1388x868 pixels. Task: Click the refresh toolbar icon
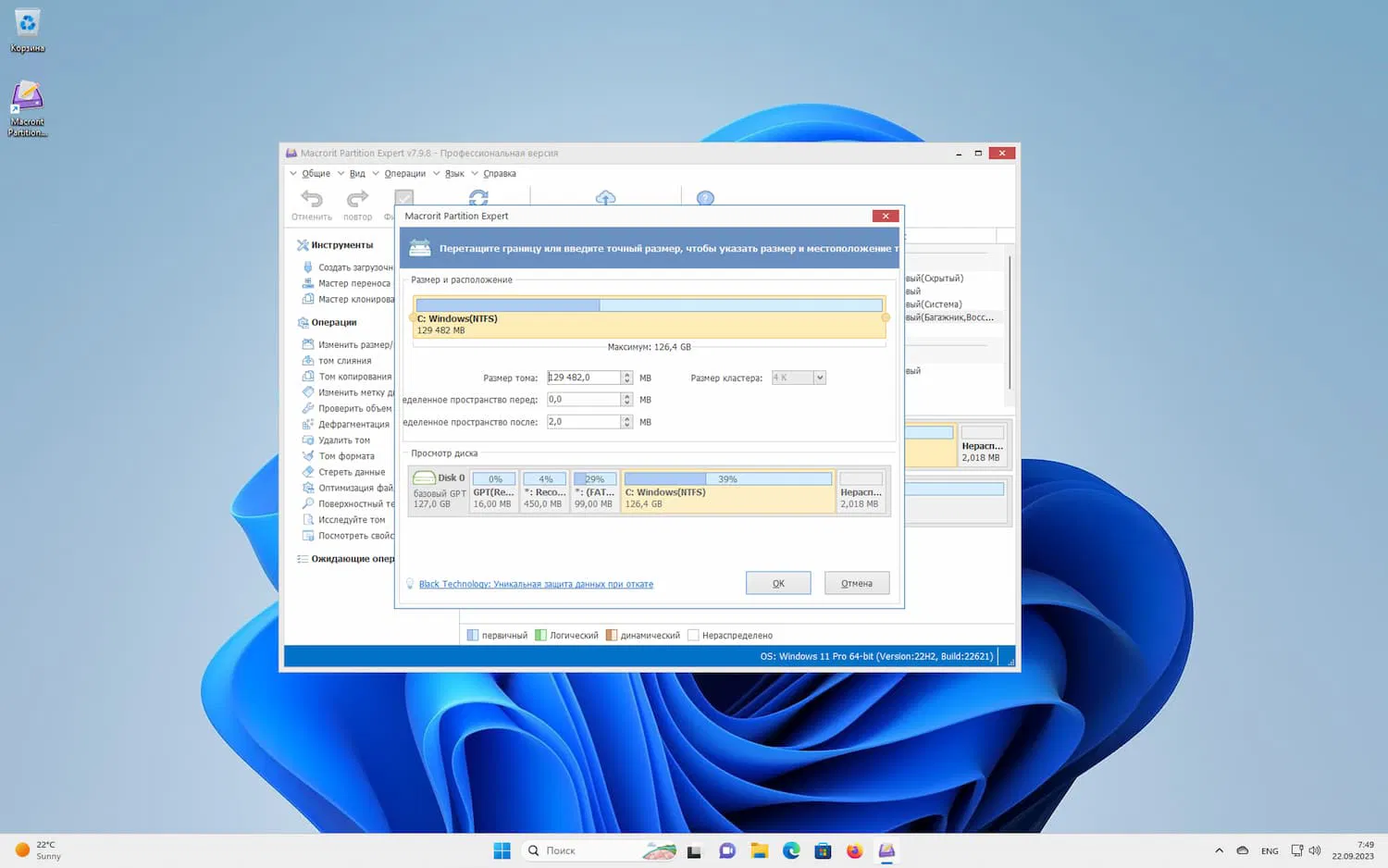[477, 198]
